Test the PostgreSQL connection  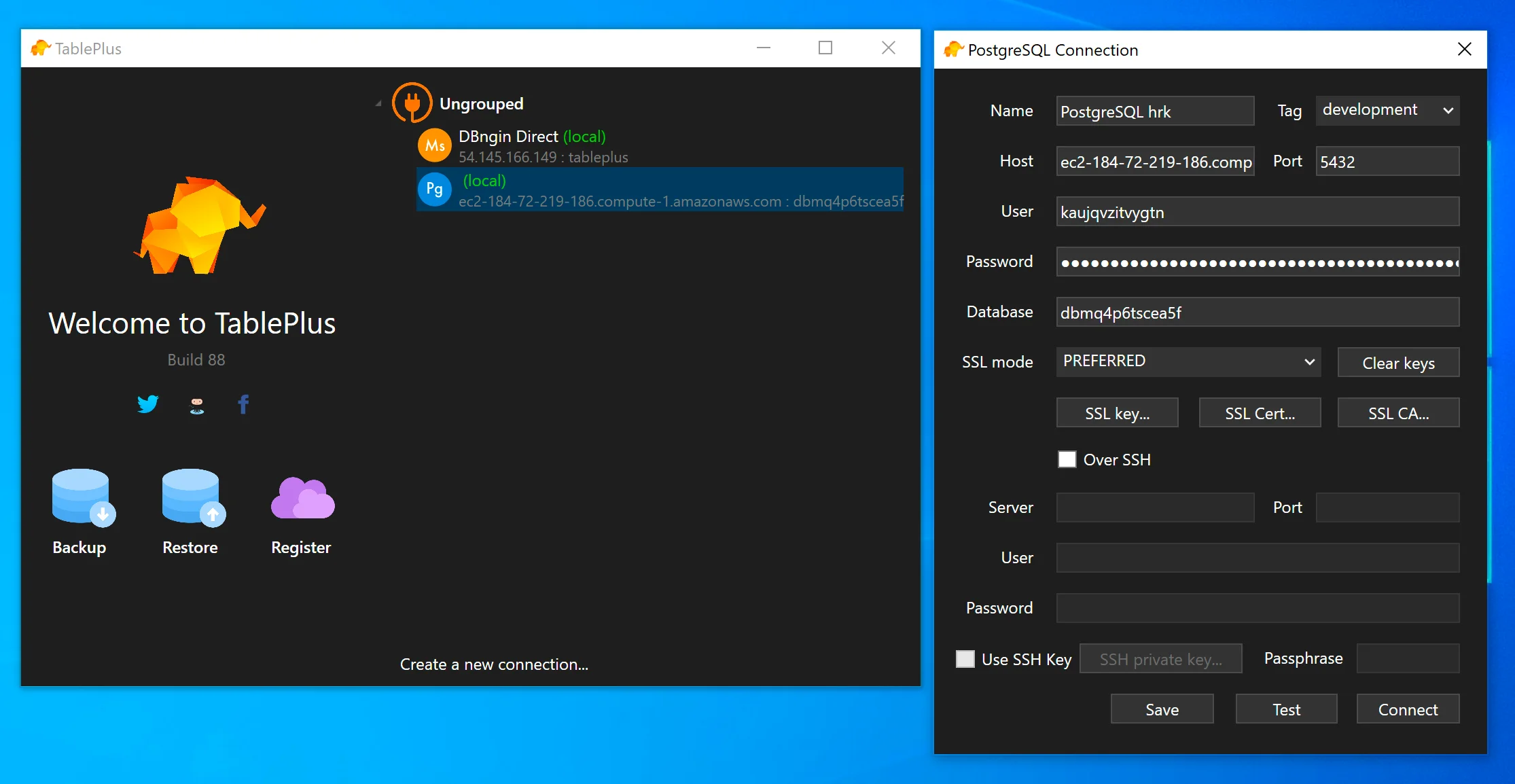(1286, 709)
